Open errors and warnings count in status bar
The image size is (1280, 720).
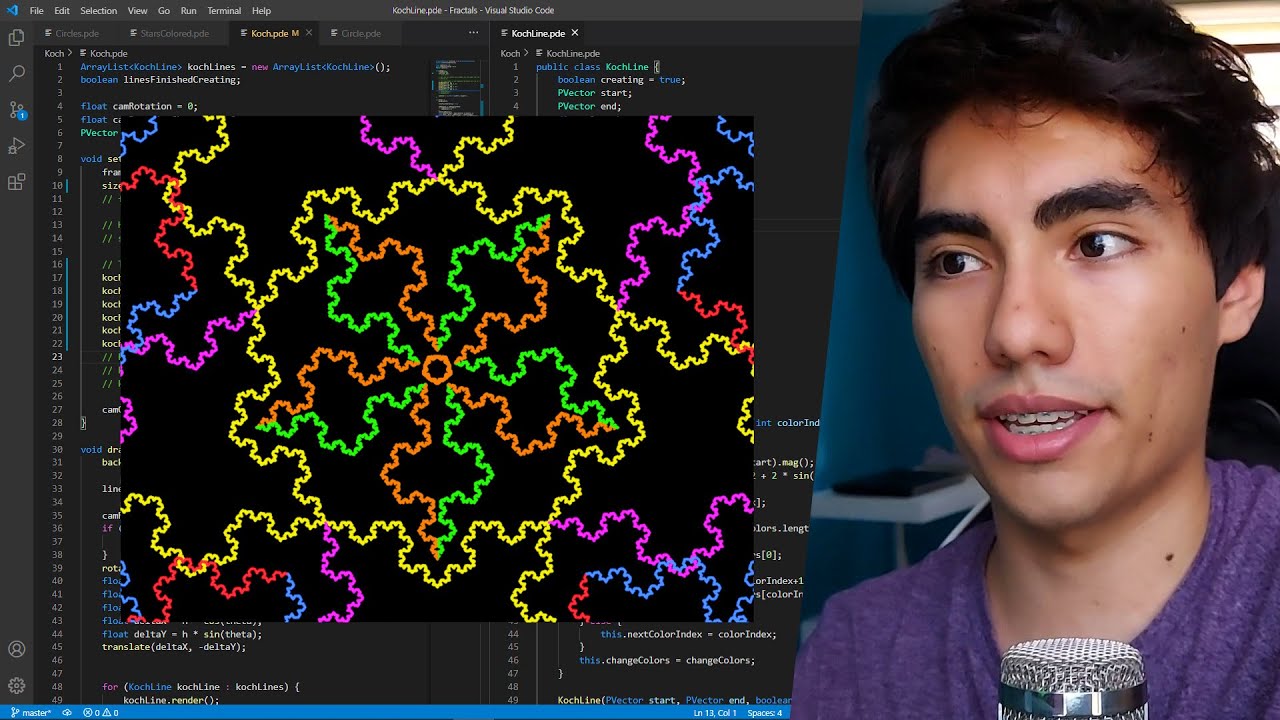coord(101,713)
